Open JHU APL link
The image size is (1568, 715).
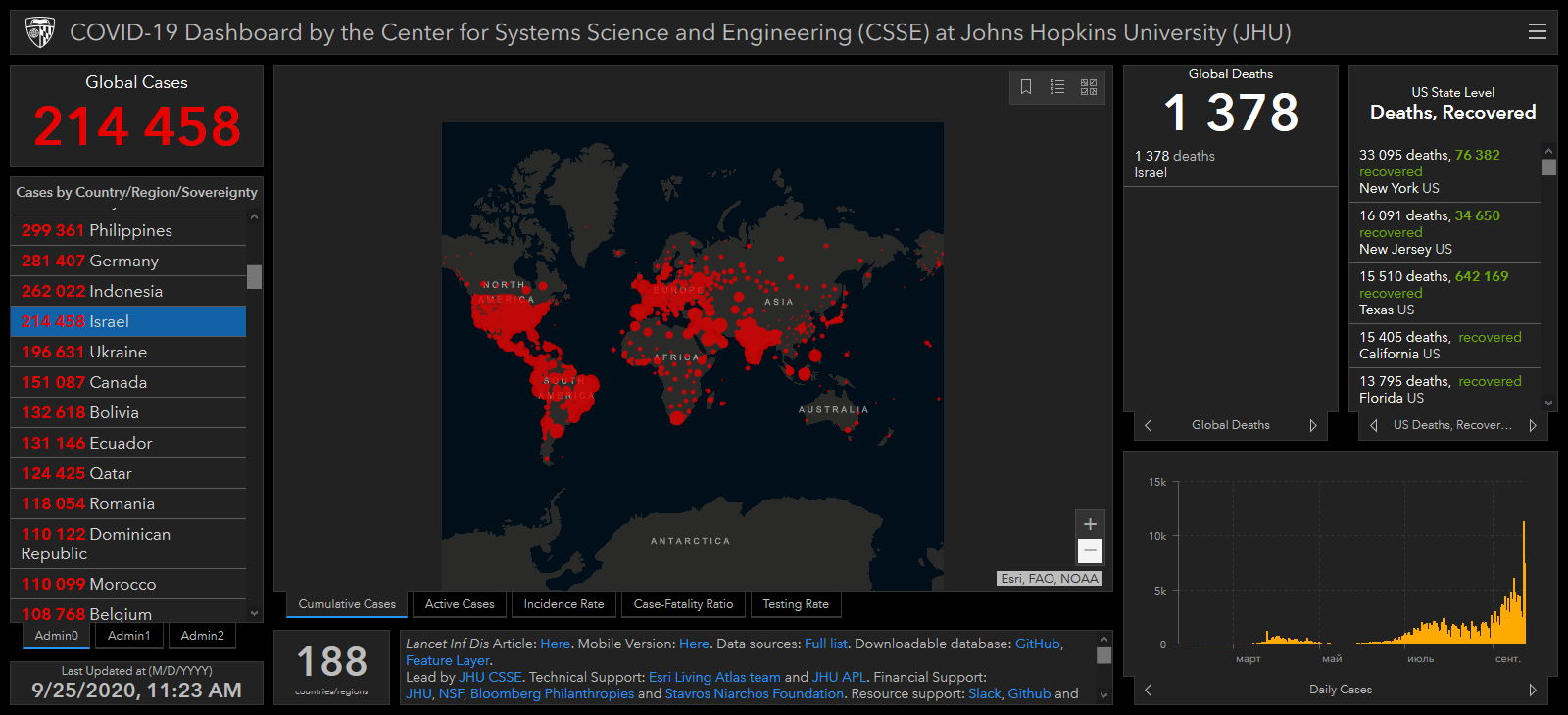tap(839, 677)
